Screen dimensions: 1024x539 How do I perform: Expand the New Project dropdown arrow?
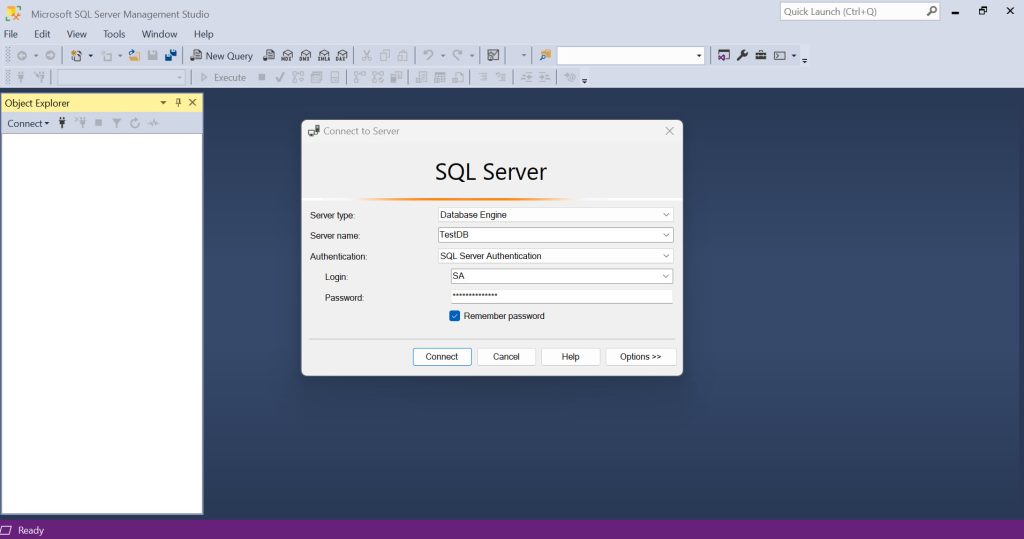[90, 56]
